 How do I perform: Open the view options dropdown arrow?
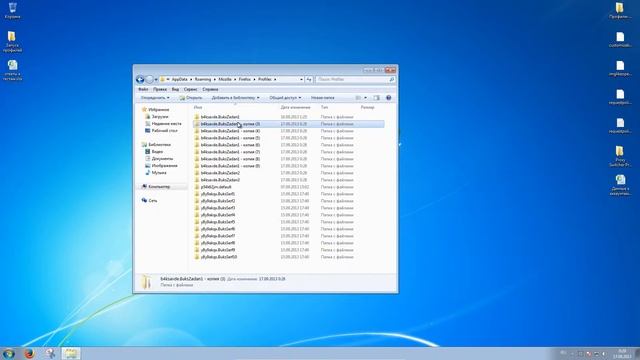tap(365, 98)
